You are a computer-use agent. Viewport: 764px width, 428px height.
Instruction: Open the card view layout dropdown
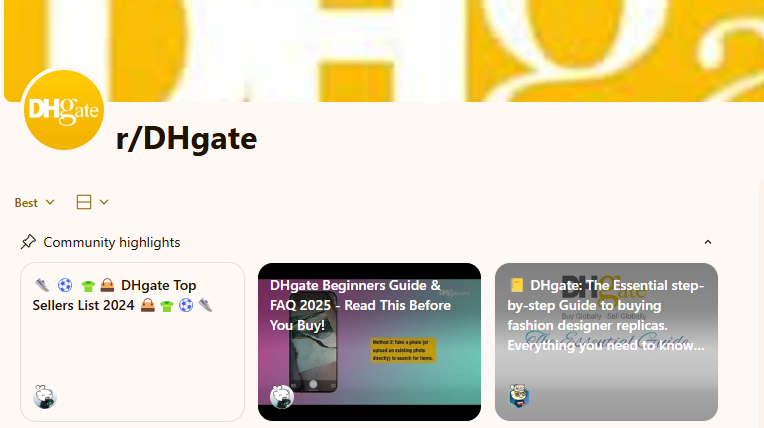pos(92,202)
